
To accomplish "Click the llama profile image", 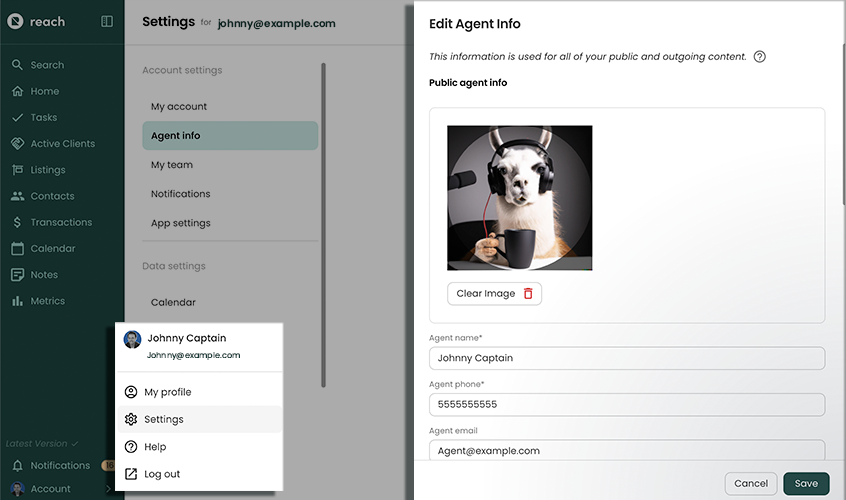I will click(x=519, y=198).
